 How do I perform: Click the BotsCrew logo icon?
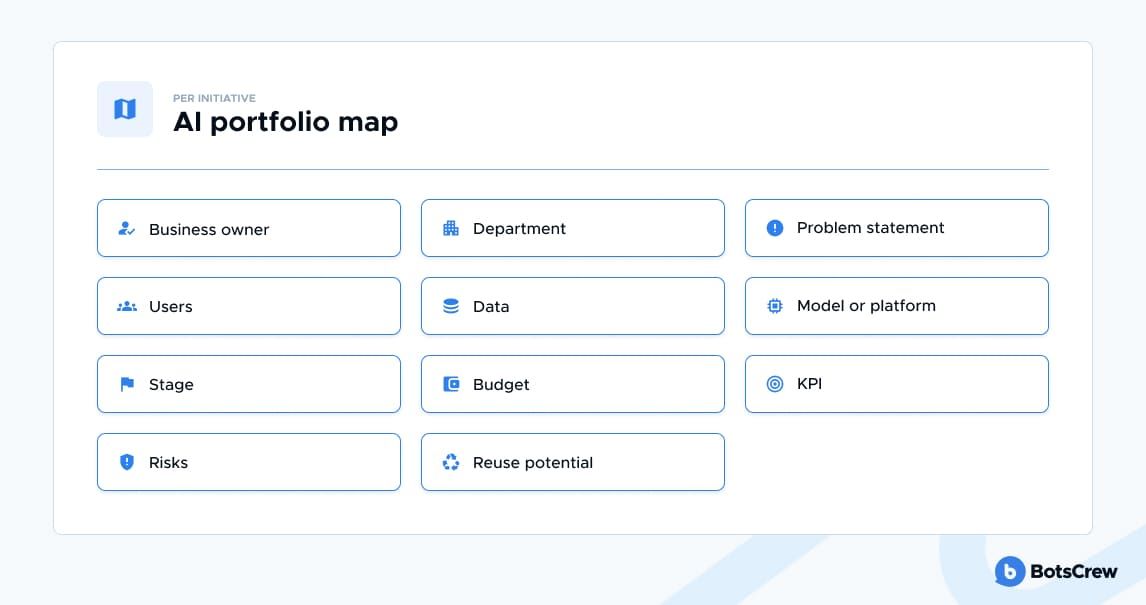[1009, 571]
